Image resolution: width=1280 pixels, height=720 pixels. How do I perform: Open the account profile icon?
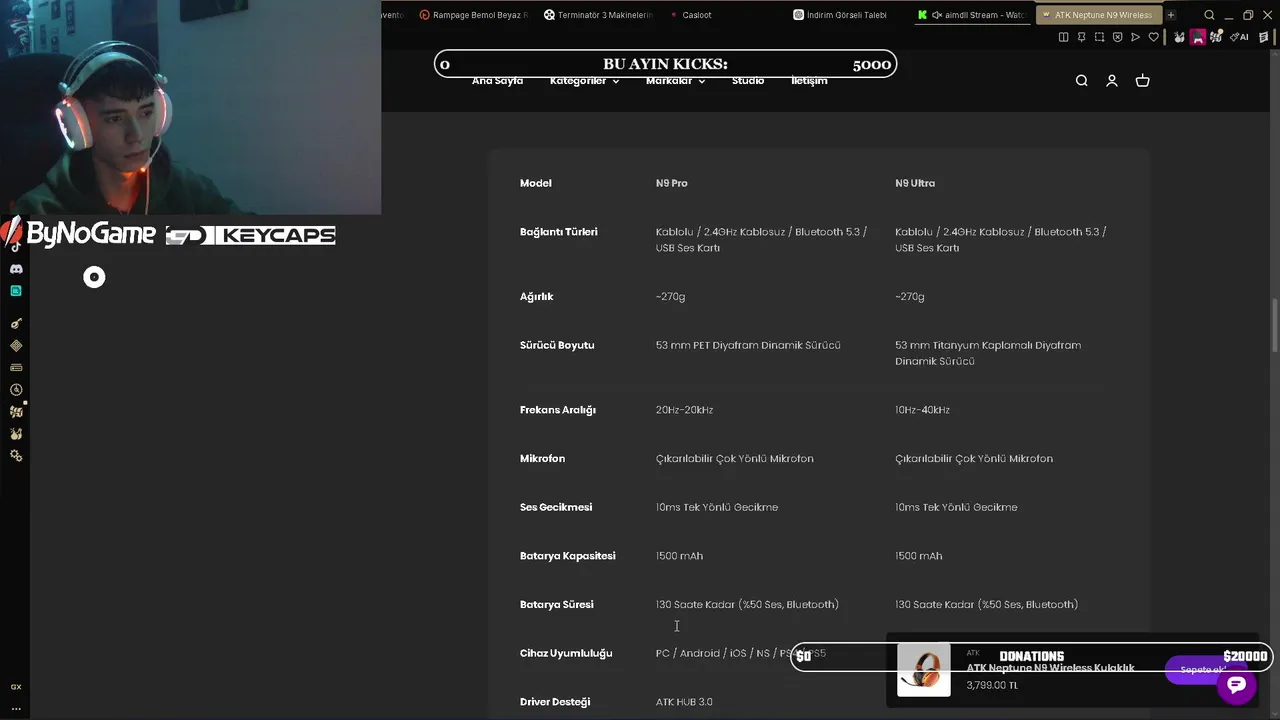1111,81
